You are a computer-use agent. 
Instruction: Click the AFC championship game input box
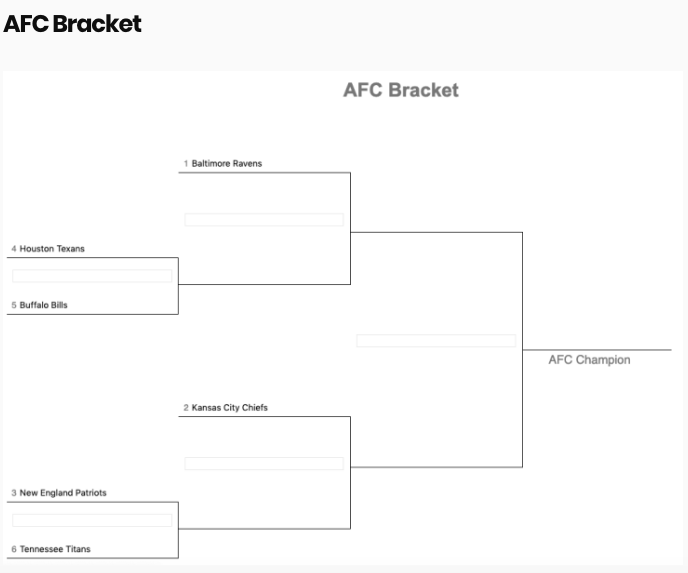coord(436,341)
